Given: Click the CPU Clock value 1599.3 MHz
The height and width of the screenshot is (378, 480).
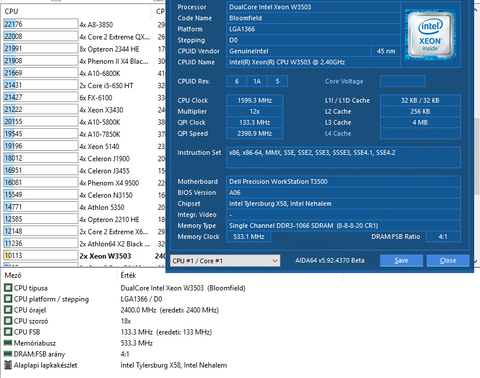Looking at the screenshot, I should (255, 100).
